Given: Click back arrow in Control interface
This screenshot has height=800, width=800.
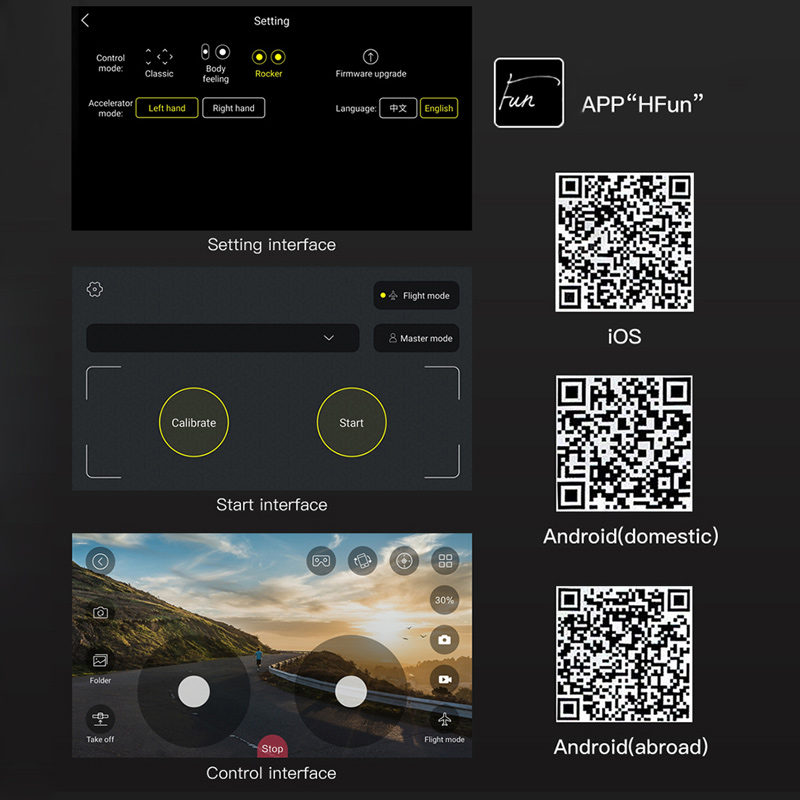Looking at the screenshot, I should point(101,561).
